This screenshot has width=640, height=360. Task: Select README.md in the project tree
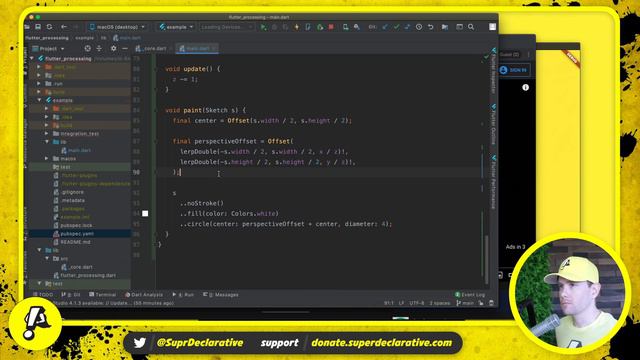(72, 242)
